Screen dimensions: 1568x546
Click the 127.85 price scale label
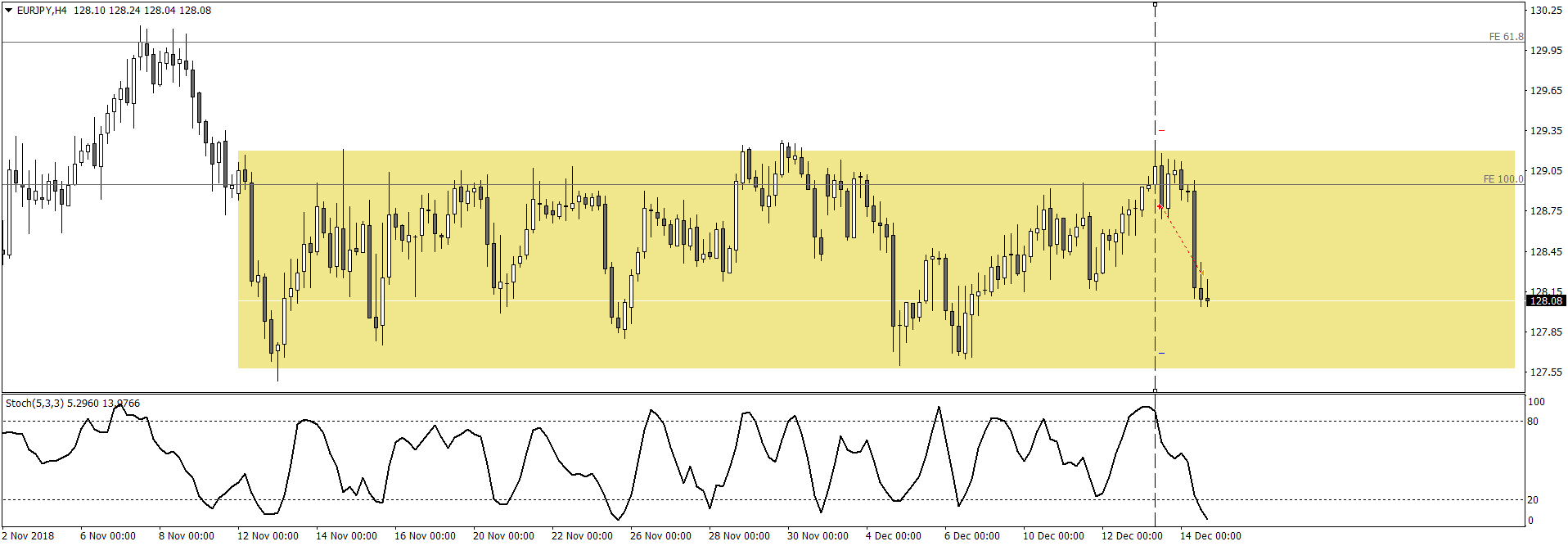(x=1546, y=332)
